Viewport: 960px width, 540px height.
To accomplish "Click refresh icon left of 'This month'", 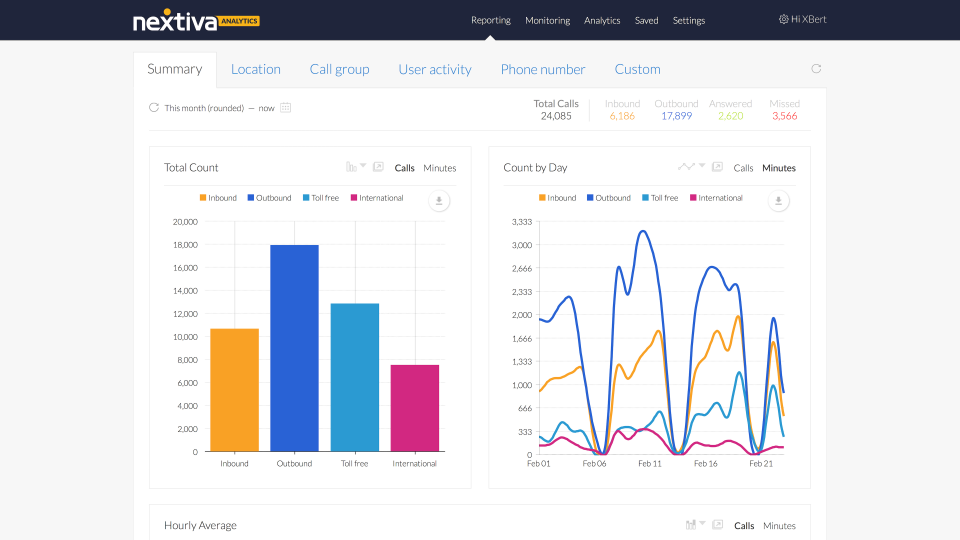I will click(x=154, y=108).
